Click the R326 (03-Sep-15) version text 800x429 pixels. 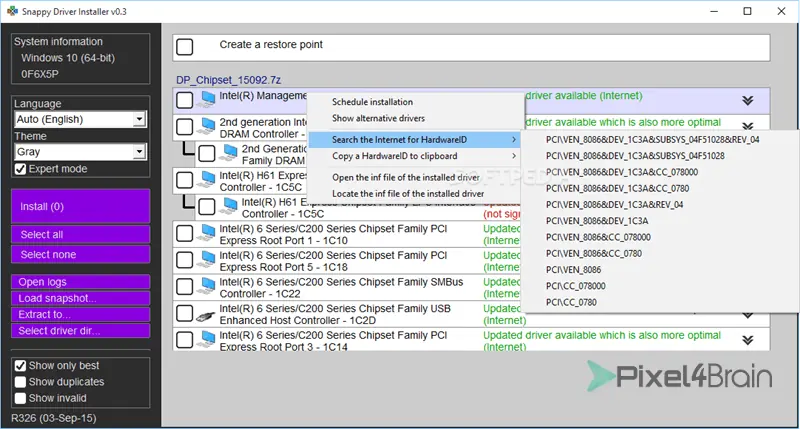point(54,418)
